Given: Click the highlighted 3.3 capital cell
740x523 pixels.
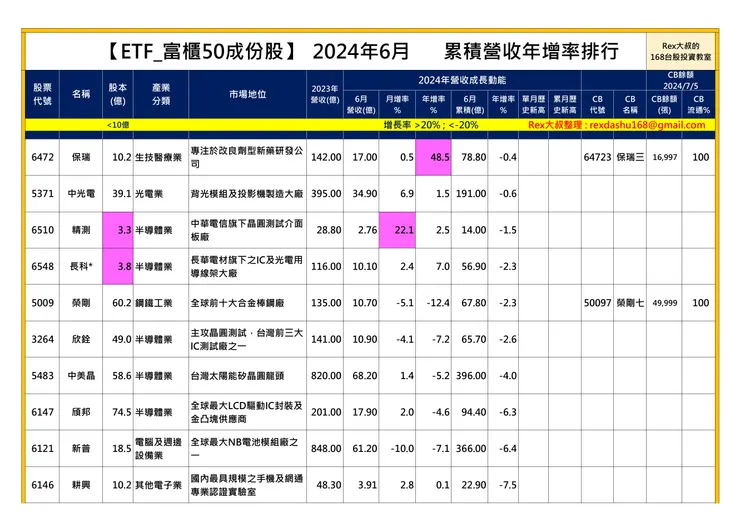Looking at the screenshot, I should click(x=118, y=230).
